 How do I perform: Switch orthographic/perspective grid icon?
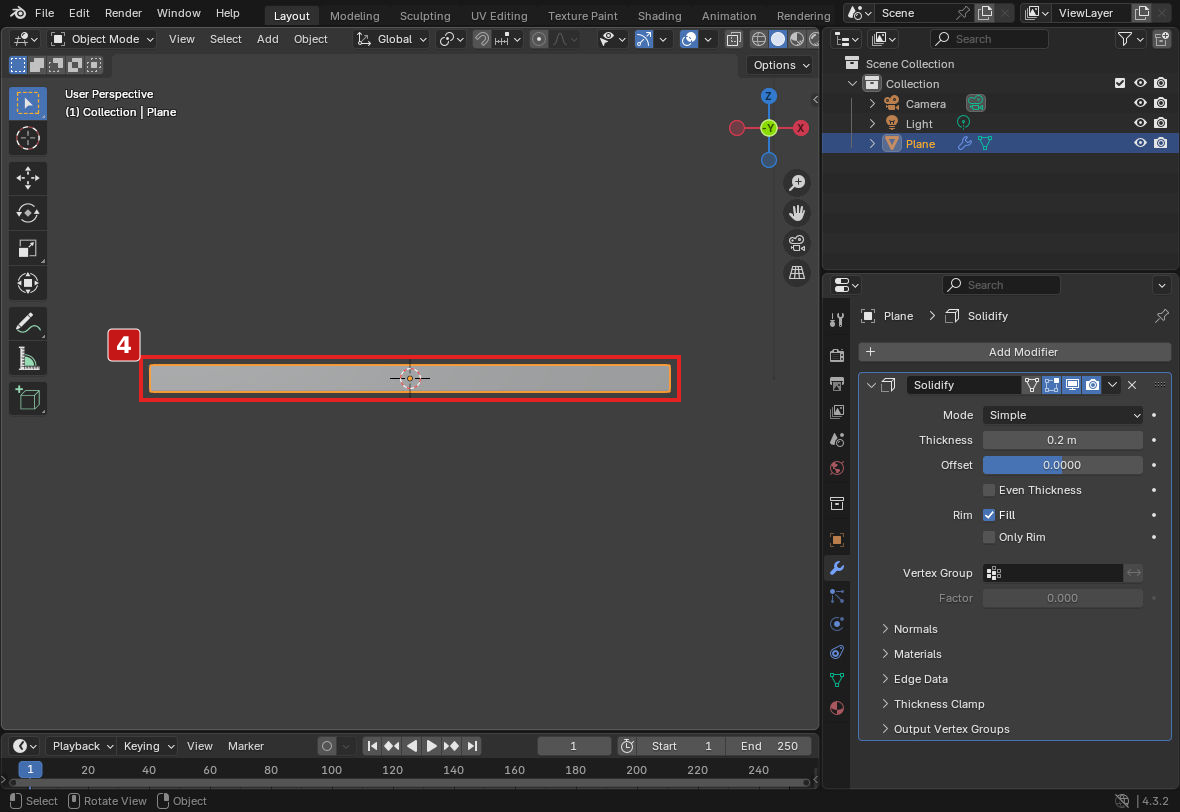tap(797, 273)
